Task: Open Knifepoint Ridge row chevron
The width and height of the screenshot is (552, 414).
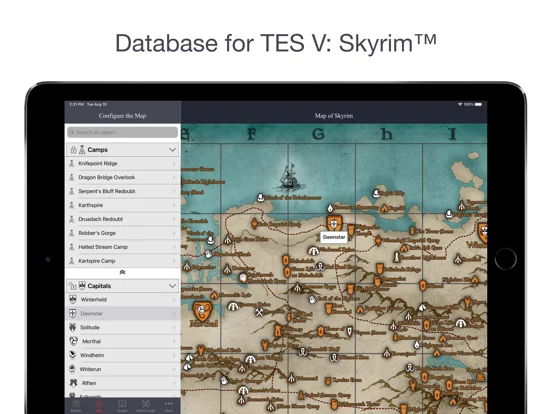Action: pos(174,163)
